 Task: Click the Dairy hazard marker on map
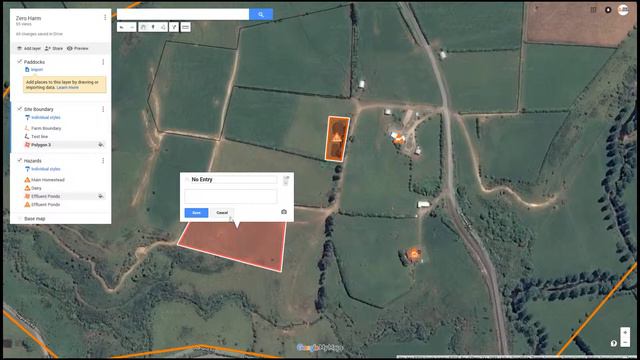399,139
